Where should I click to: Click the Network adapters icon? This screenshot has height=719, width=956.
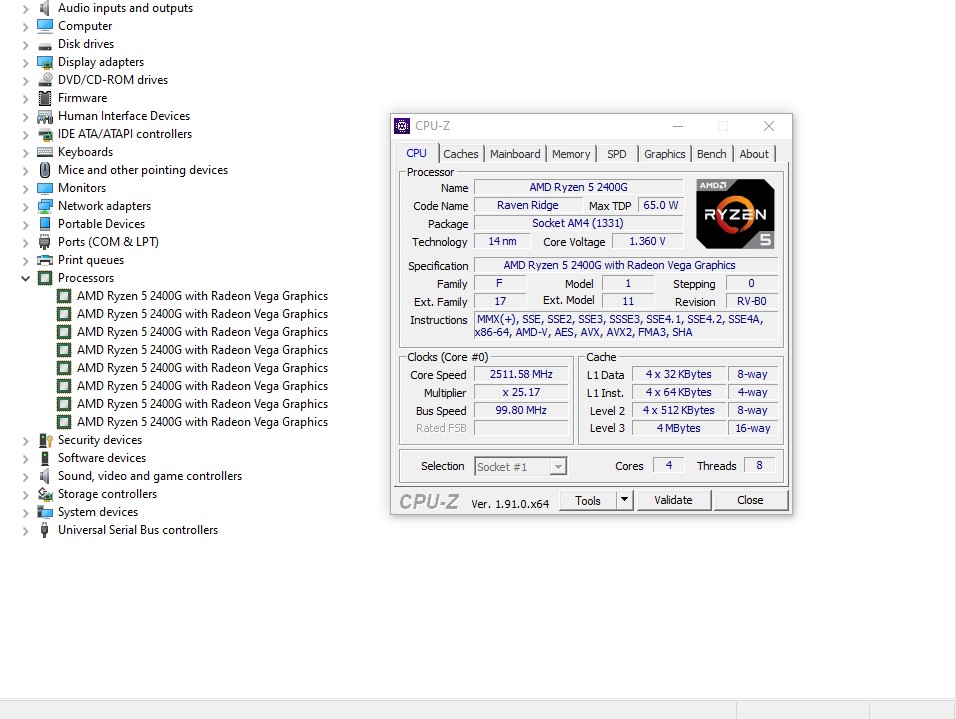point(45,206)
